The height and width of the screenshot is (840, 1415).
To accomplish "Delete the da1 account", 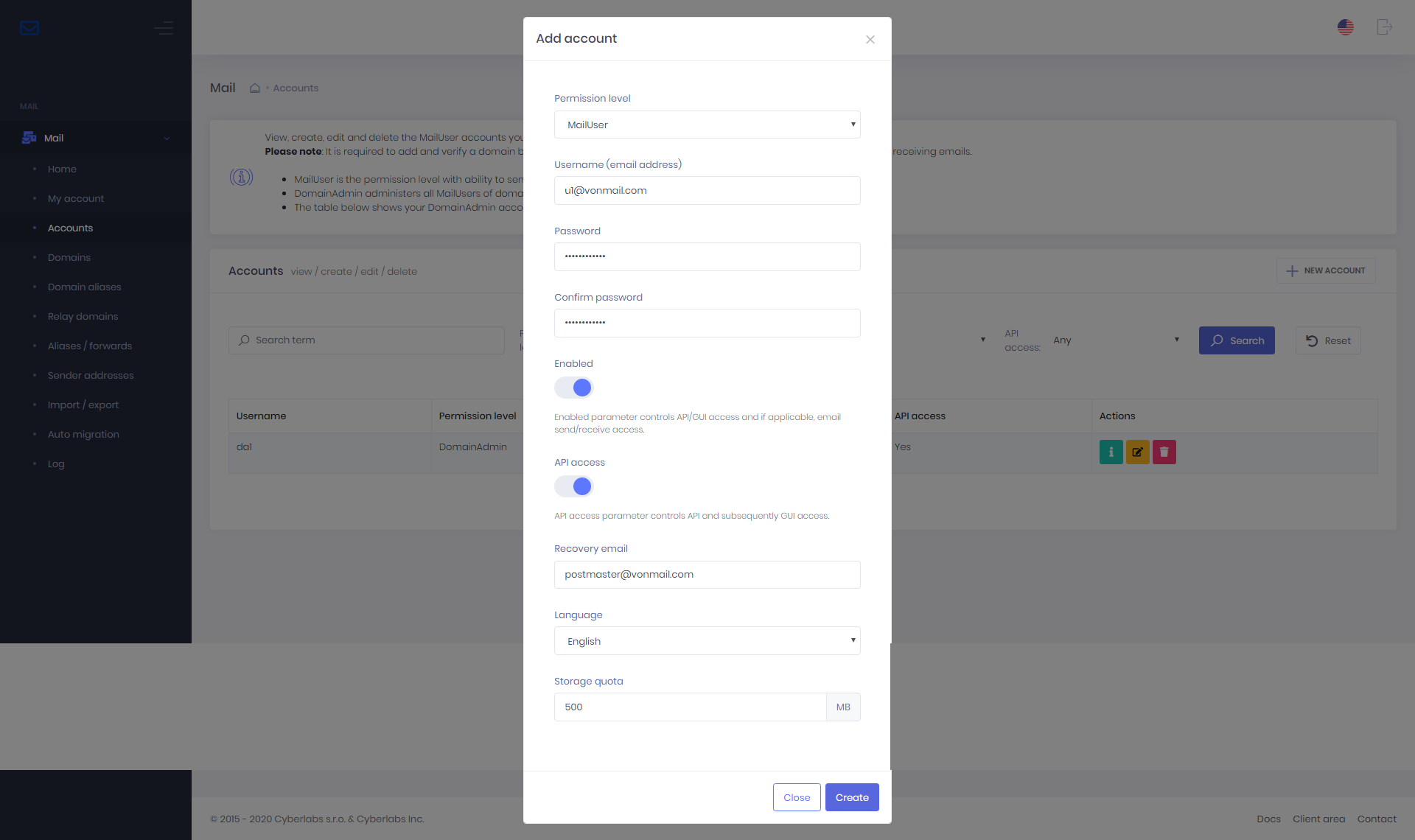I will 1164,452.
